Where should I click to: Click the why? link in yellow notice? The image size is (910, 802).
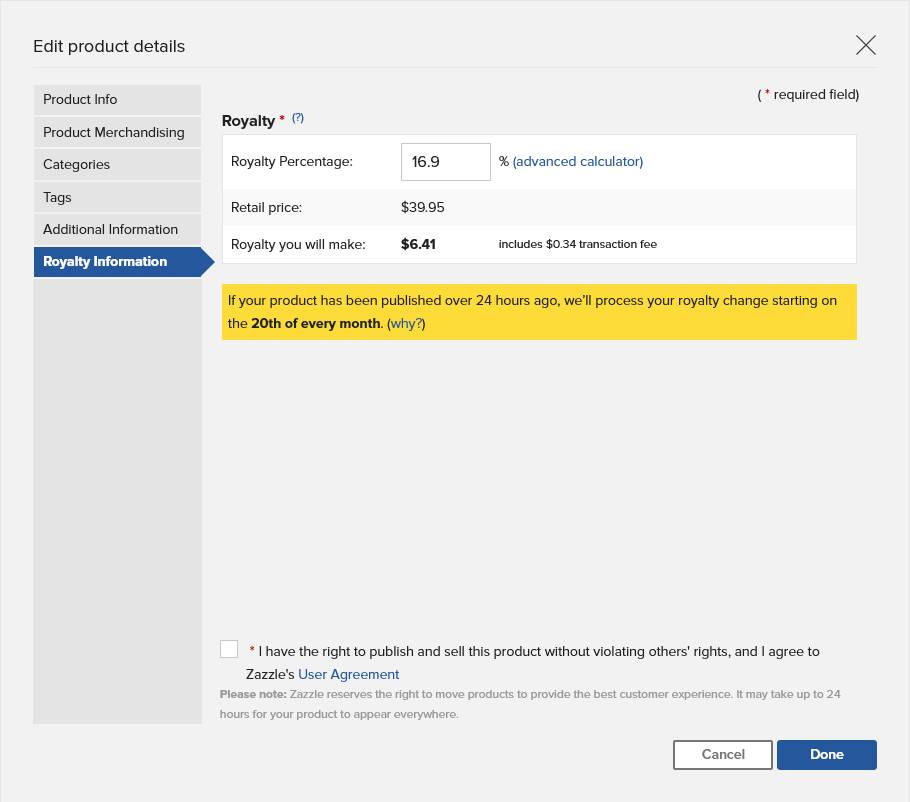tap(406, 324)
